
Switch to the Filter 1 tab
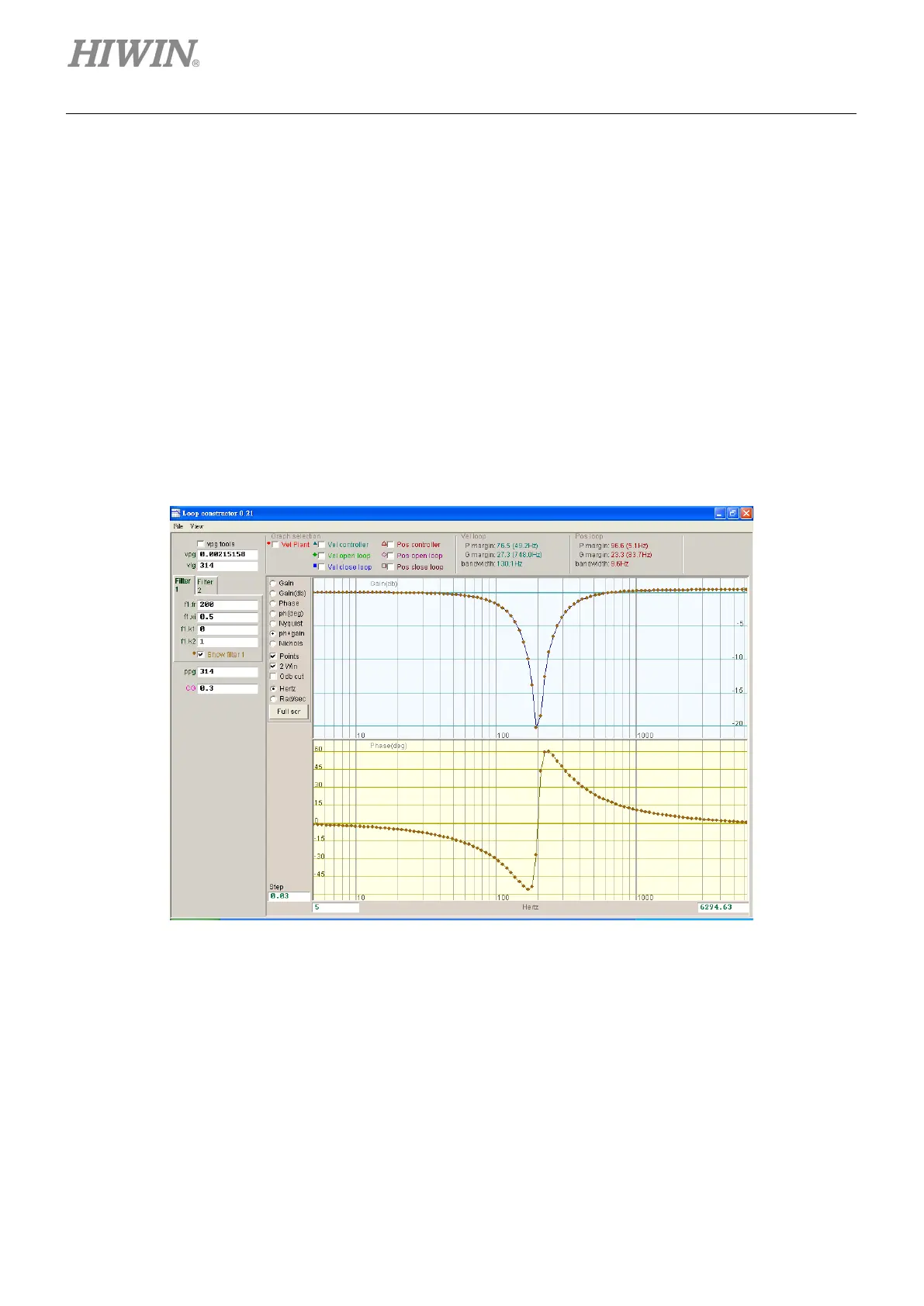[x=183, y=585]
